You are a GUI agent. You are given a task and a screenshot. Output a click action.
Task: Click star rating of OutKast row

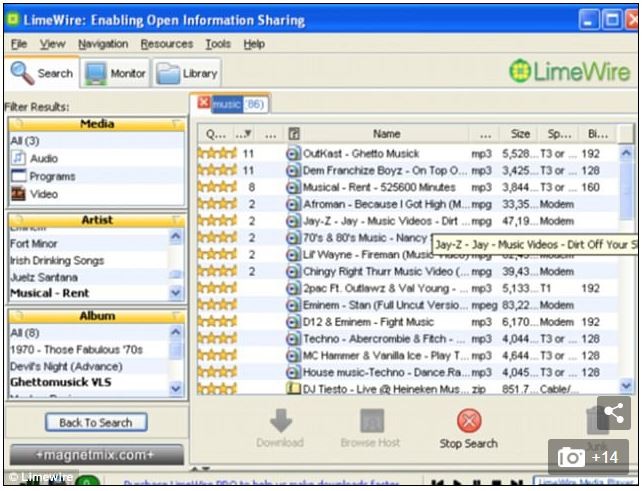coord(217,154)
